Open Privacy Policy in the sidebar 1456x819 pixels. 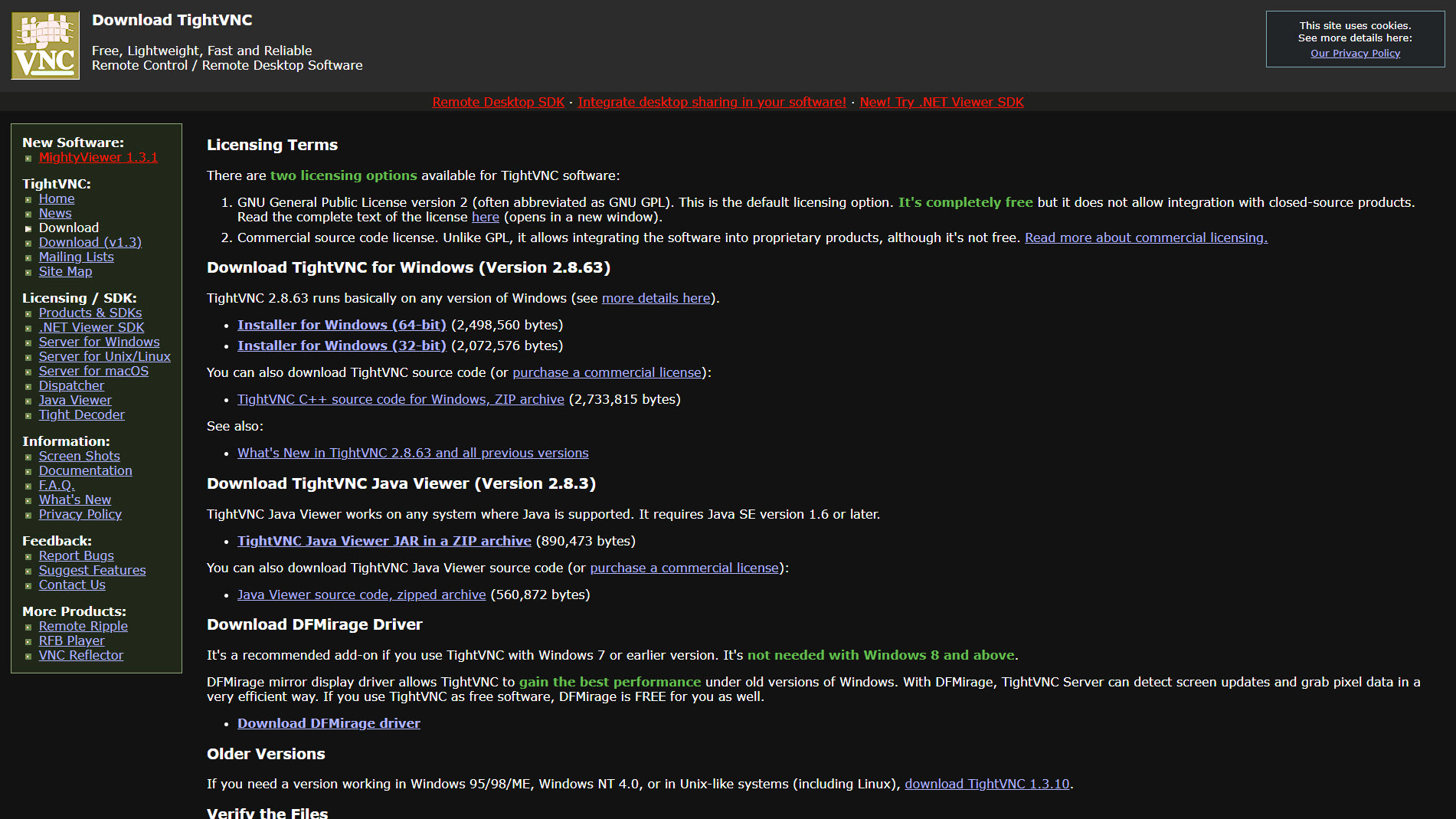[x=80, y=514]
